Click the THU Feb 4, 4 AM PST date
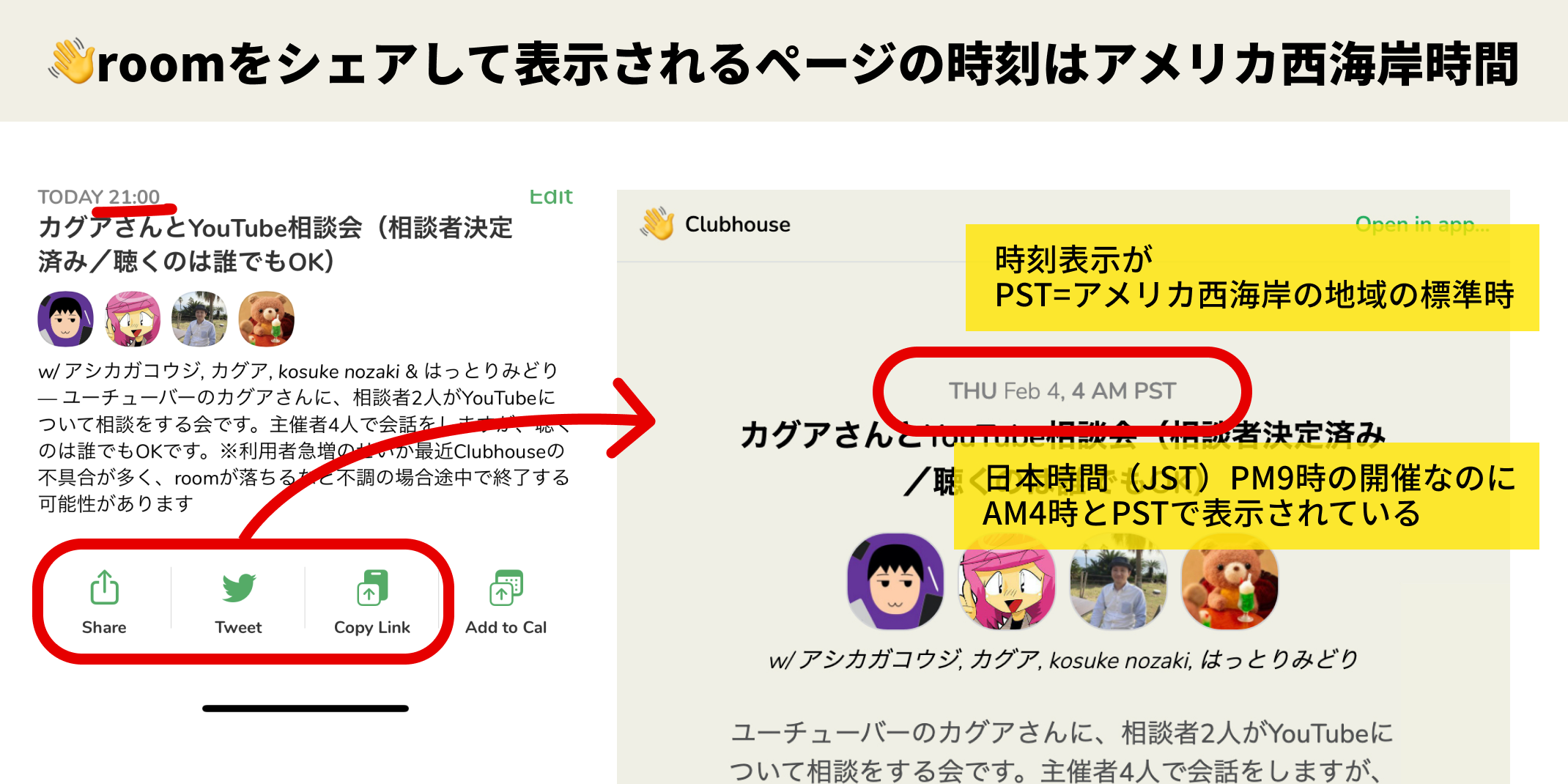 pos(1062,391)
